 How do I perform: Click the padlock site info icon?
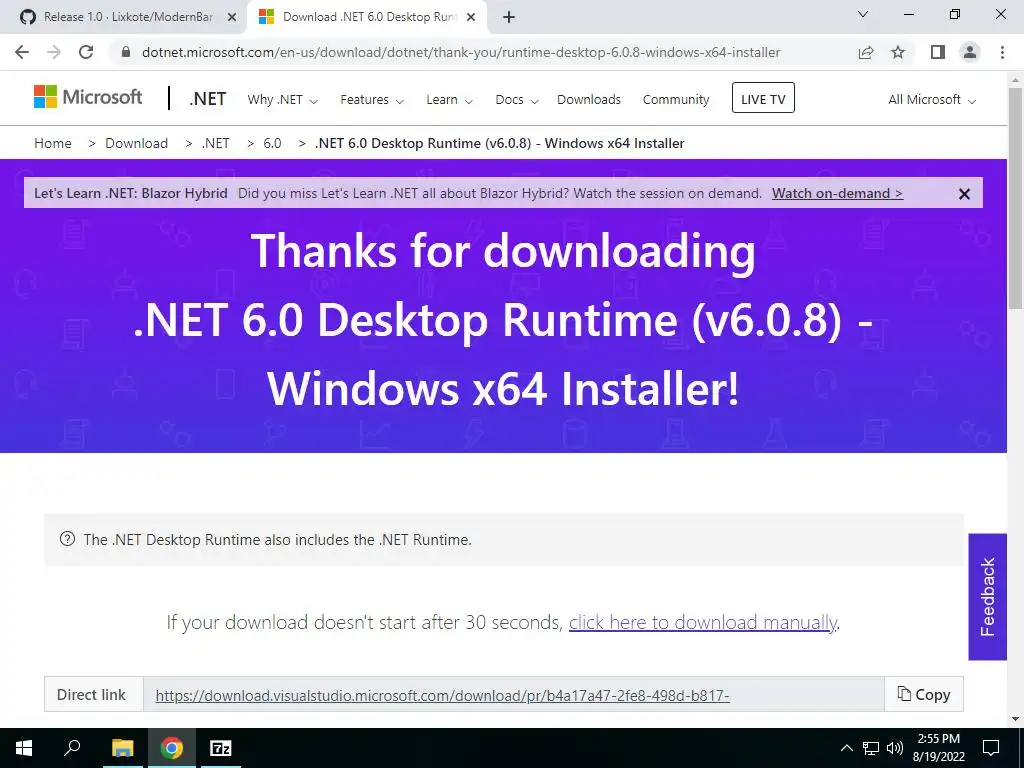tap(126, 52)
